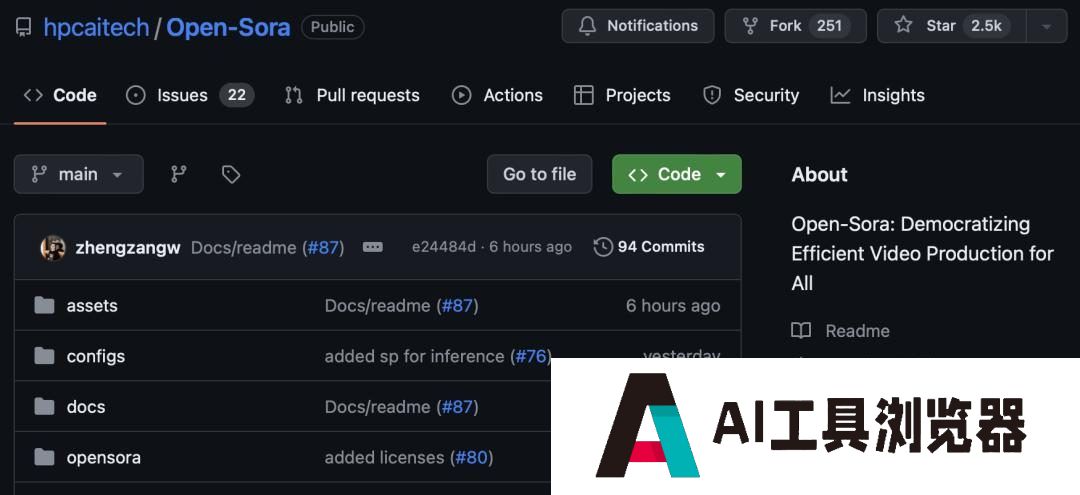Click the '6 hours ago' timestamp on assets row

[x=673, y=306]
